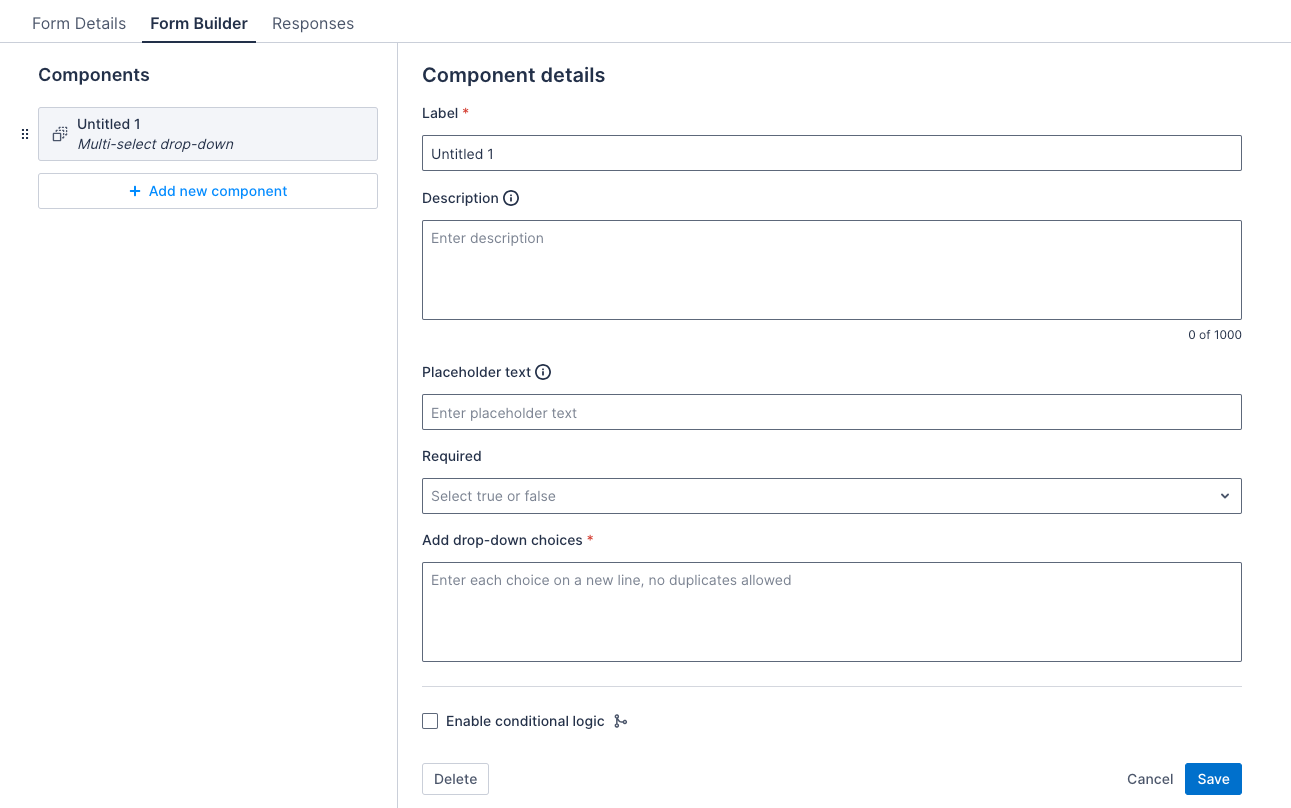Switch to the Responses tab
1291x808 pixels.
pos(313,22)
